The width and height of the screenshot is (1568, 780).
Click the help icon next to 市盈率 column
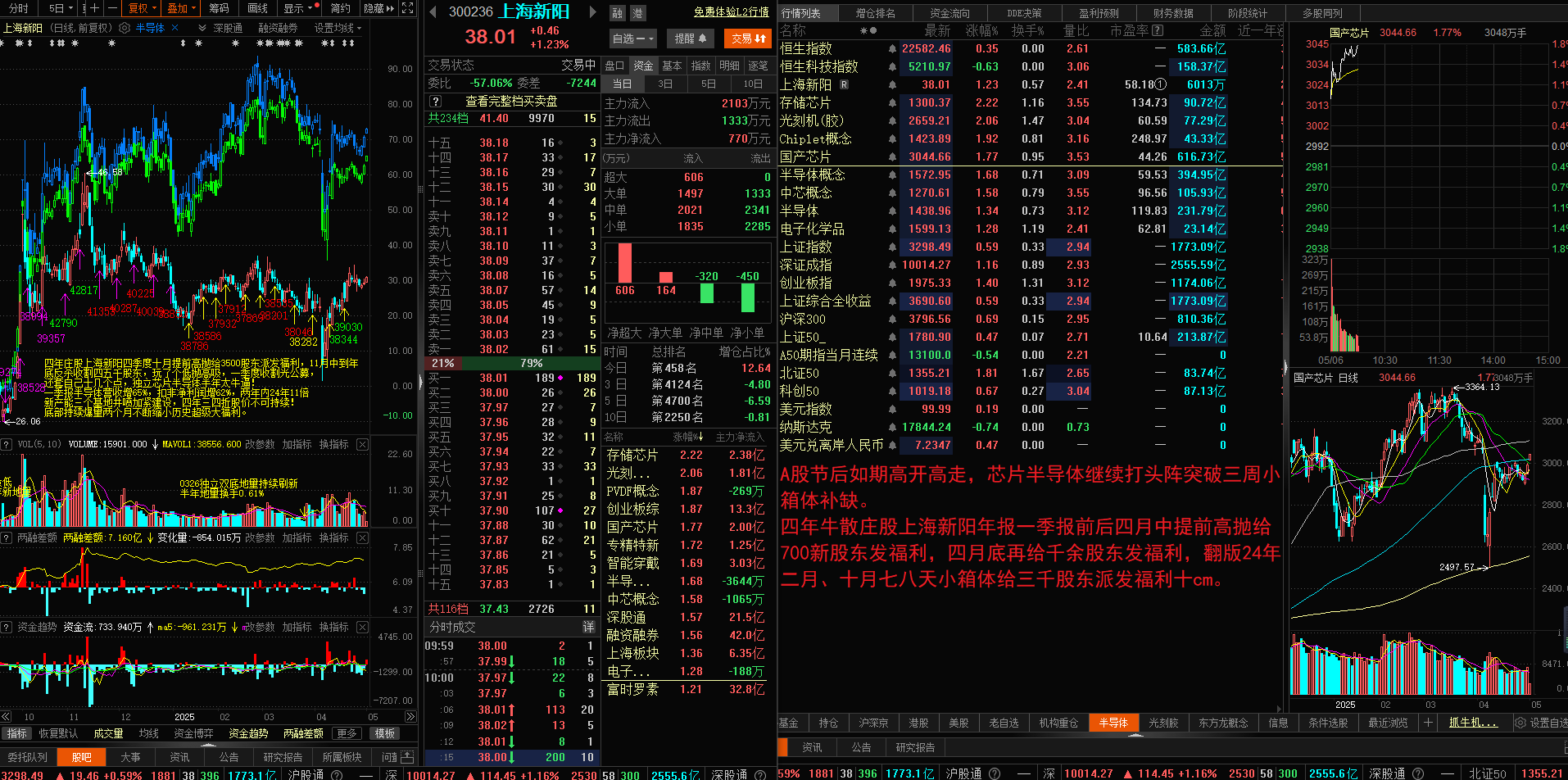point(1158,30)
